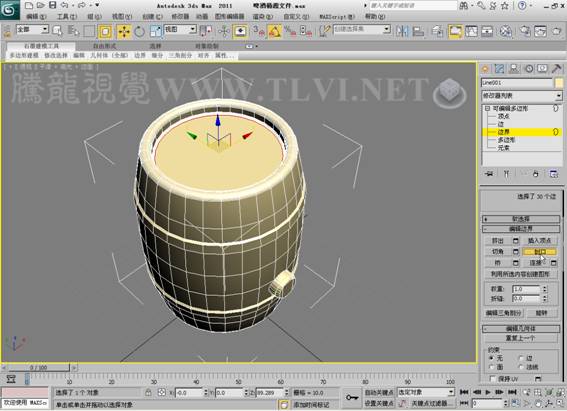Screen dimensions: 567x411
Task: Click the 3ds Max application logo button
Action: [x=9, y=10]
